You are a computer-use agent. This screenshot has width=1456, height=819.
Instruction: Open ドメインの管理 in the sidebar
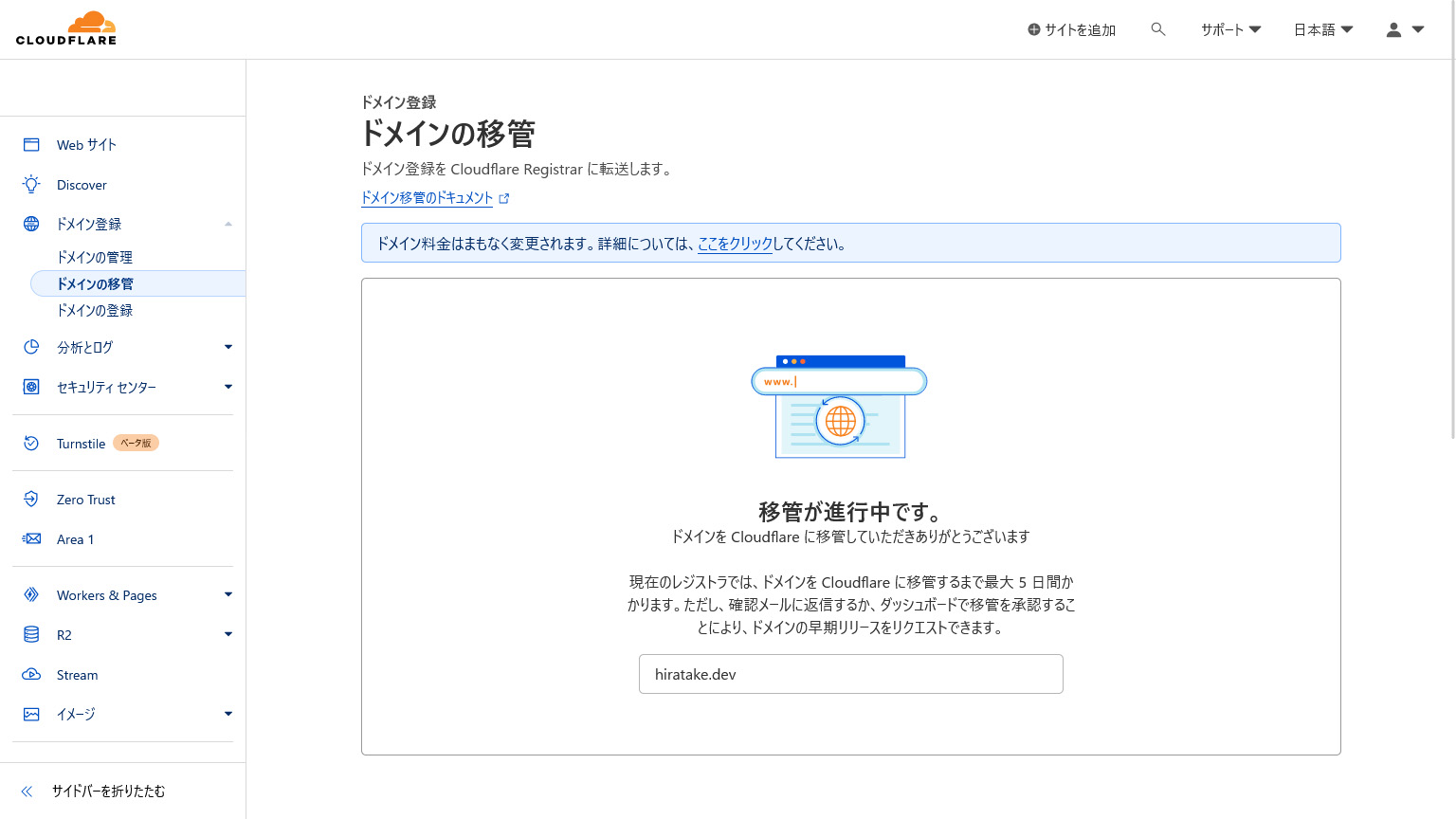(x=95, y=257)
